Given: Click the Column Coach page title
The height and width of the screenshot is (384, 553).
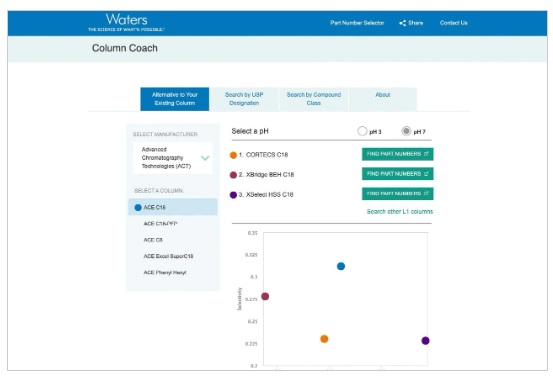Looking at the screenshot, I should coord(124,48).
